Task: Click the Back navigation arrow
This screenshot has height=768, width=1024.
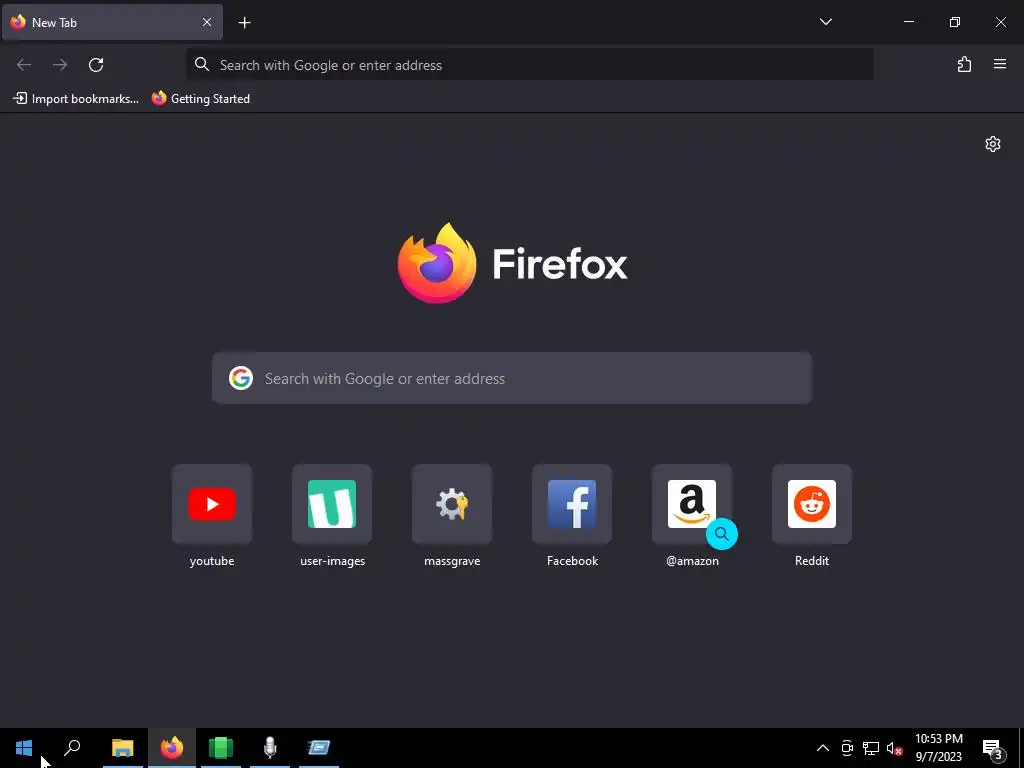Action: click(24, 65)
